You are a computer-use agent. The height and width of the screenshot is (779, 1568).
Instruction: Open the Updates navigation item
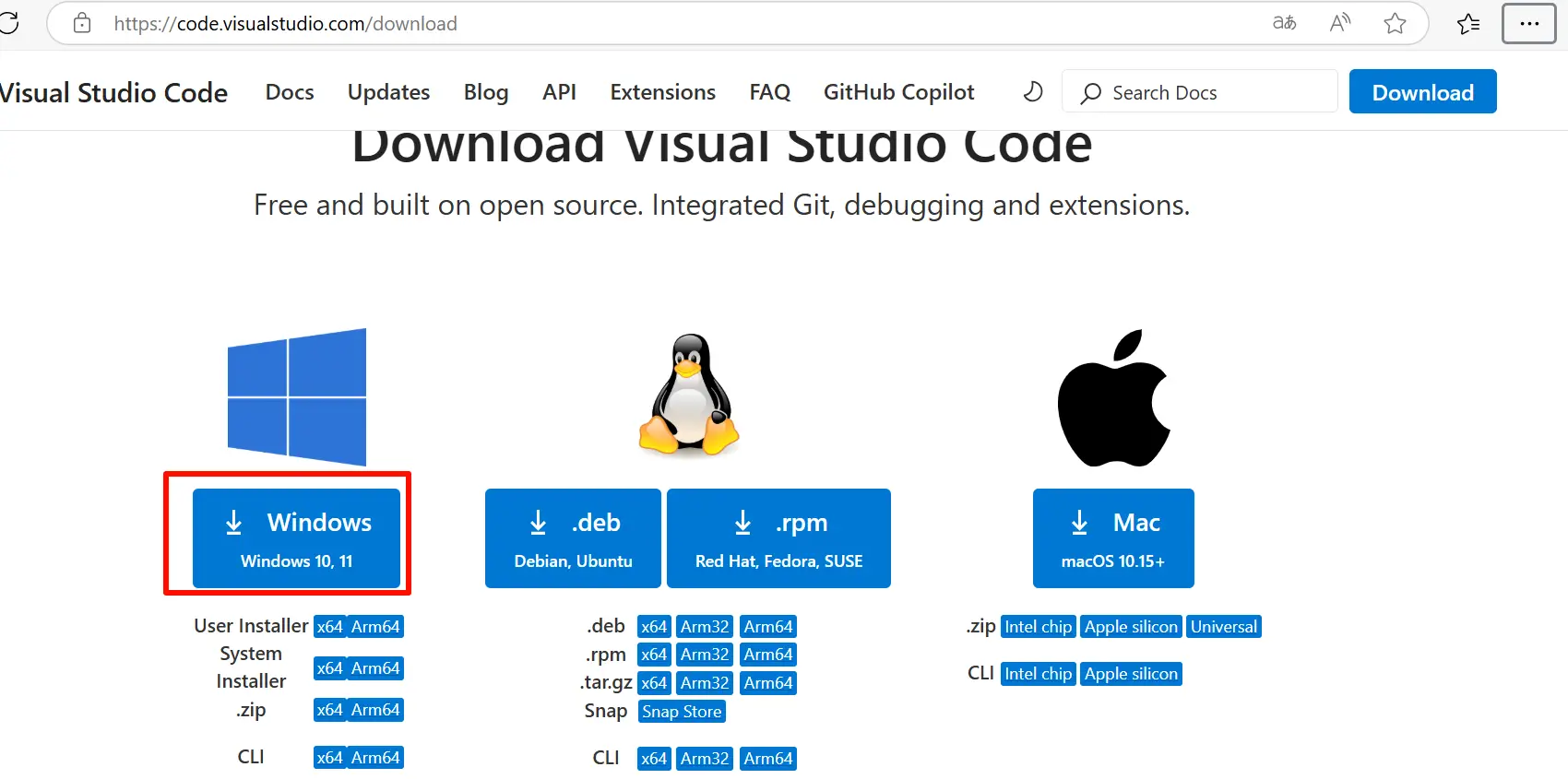(x=388, y=92)
